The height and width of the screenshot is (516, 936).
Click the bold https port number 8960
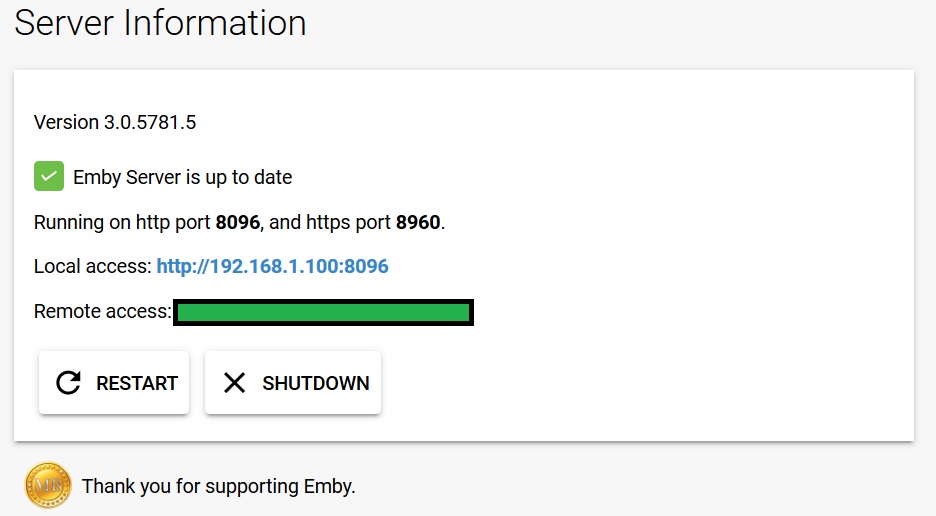pos(418,223)
